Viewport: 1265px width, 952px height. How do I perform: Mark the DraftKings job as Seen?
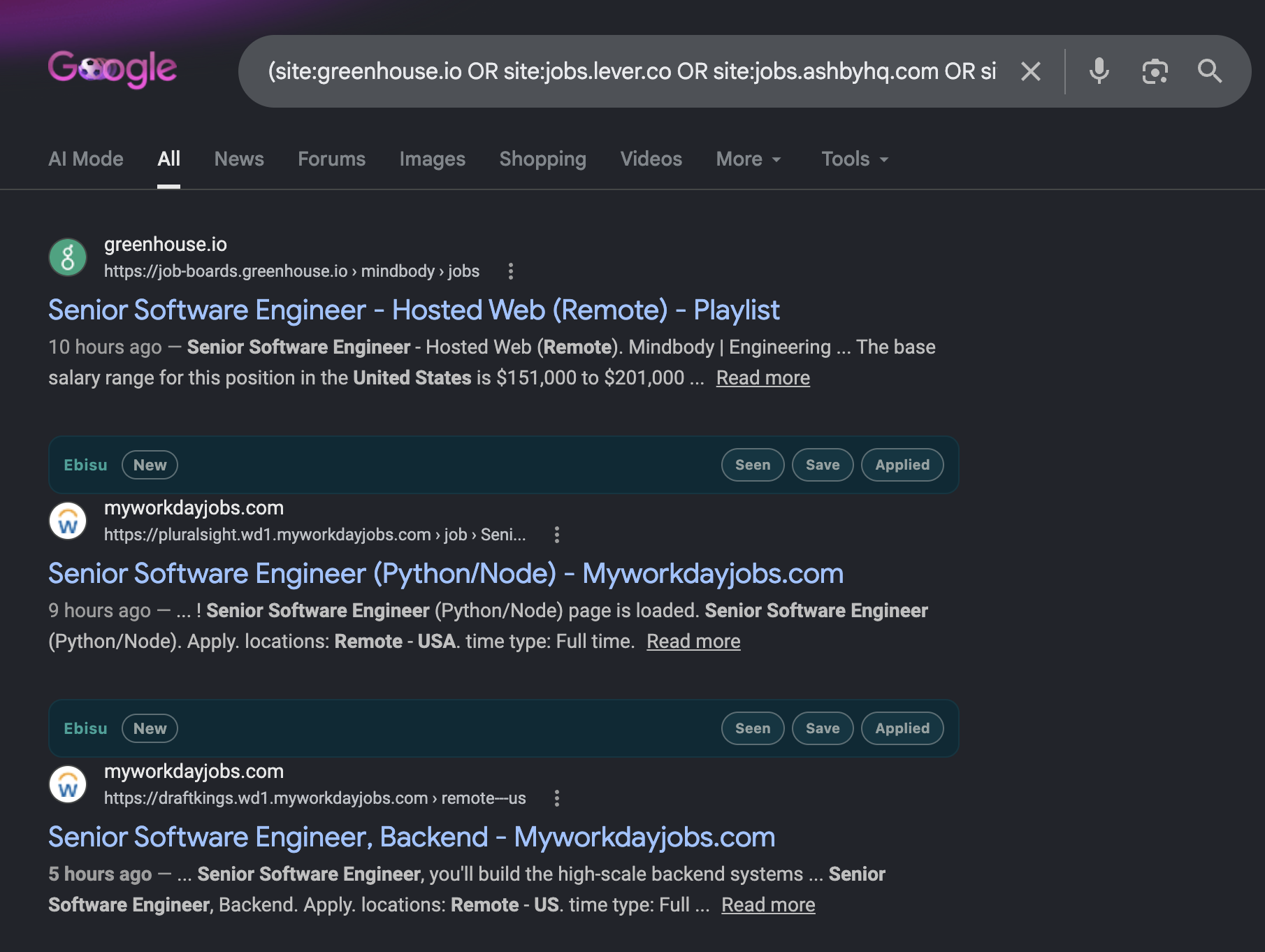point(753,728)
